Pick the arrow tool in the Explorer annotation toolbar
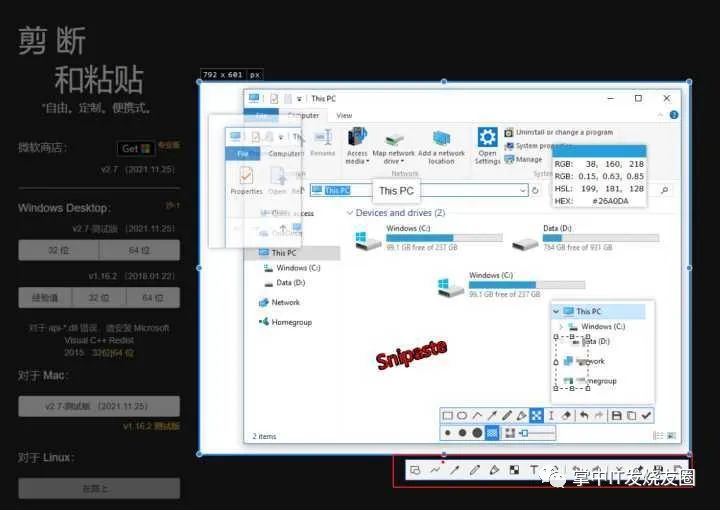The width and height of the screenshot is (720, 510). tap(492, 416)
